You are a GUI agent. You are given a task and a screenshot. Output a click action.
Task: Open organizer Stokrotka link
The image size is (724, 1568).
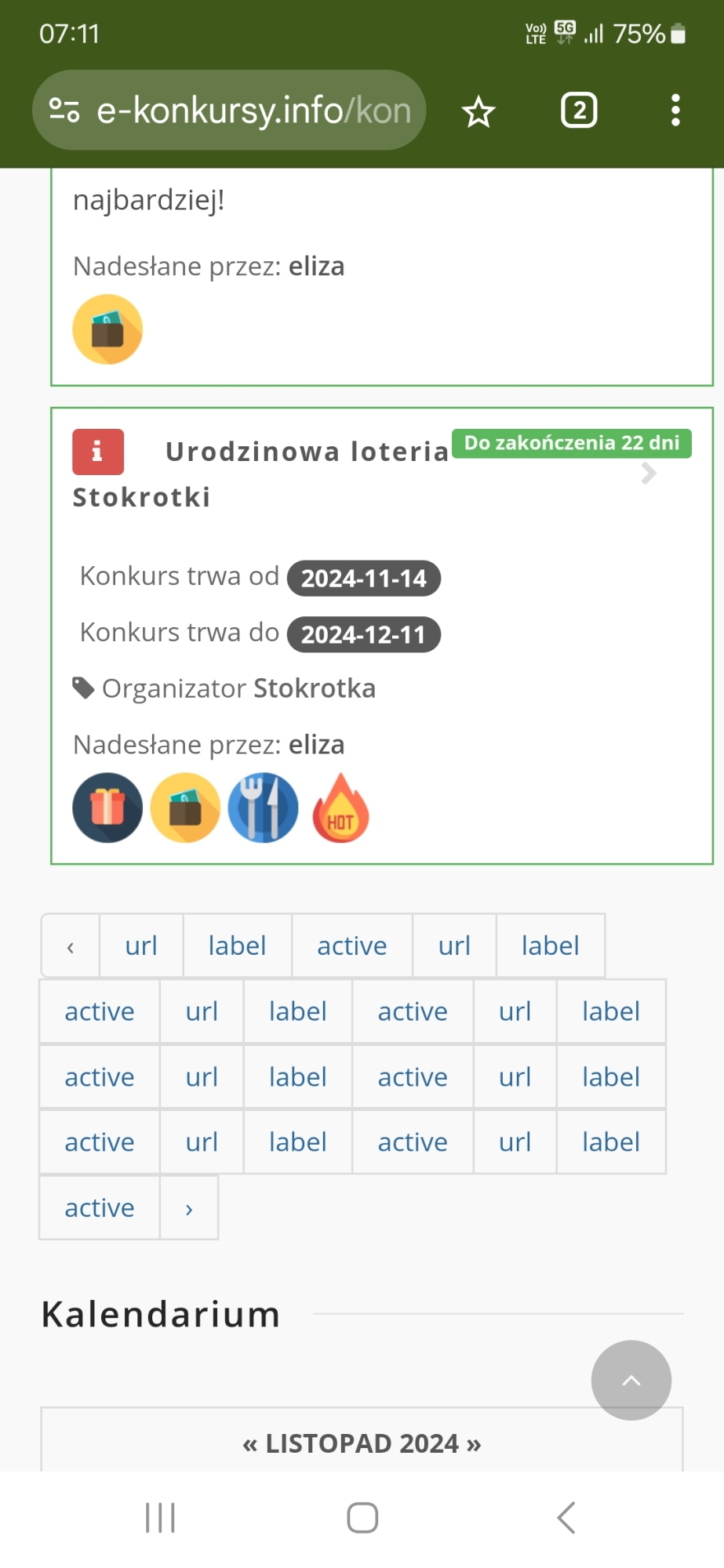pyautogui.click(x=315, y=688)
